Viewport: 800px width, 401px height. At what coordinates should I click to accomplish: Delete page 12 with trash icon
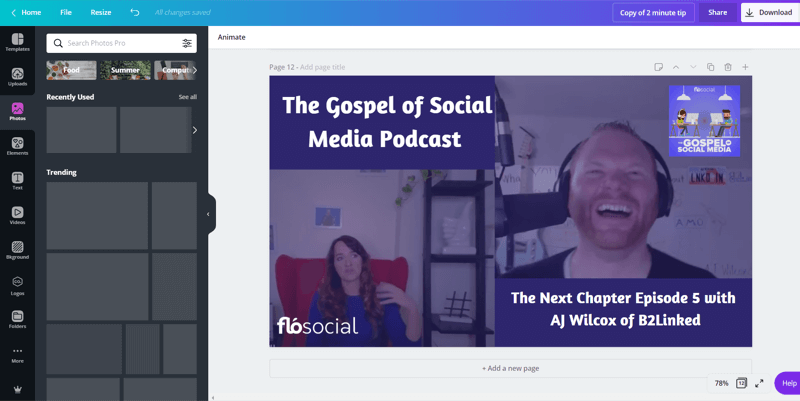click(728, 67)
